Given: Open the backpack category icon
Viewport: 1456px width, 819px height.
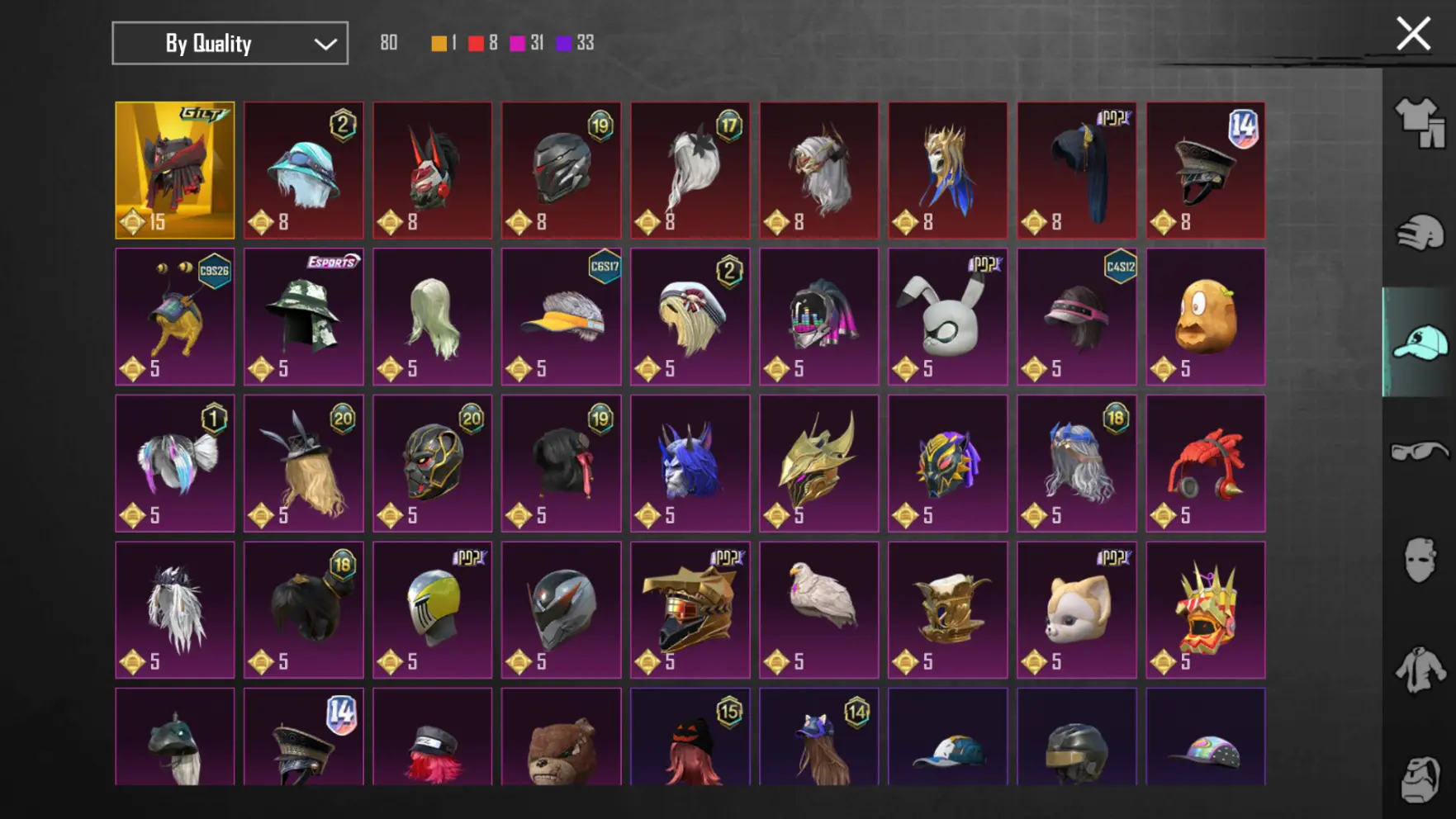Looking at the screenshot, I should [1420, 778].
